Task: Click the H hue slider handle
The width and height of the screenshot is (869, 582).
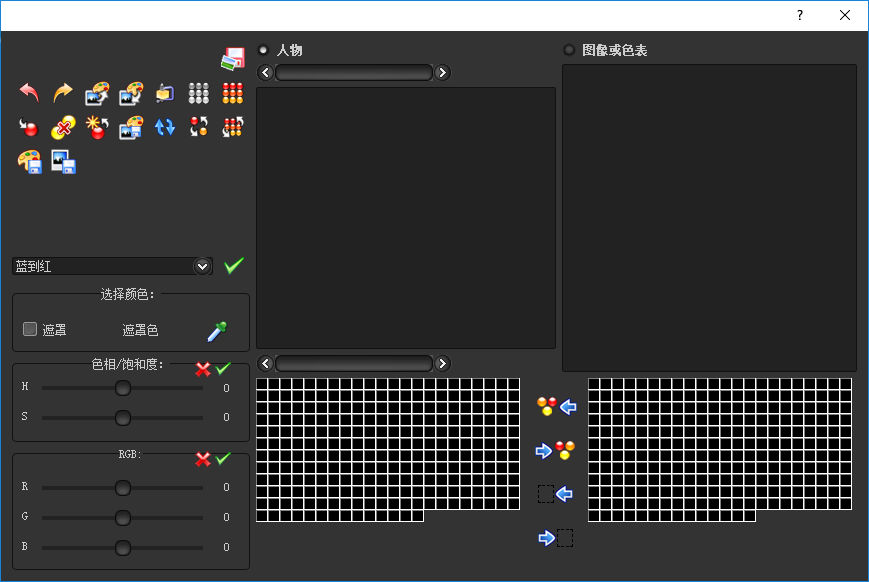Action: pyautogui.click(x=123, y=388)
